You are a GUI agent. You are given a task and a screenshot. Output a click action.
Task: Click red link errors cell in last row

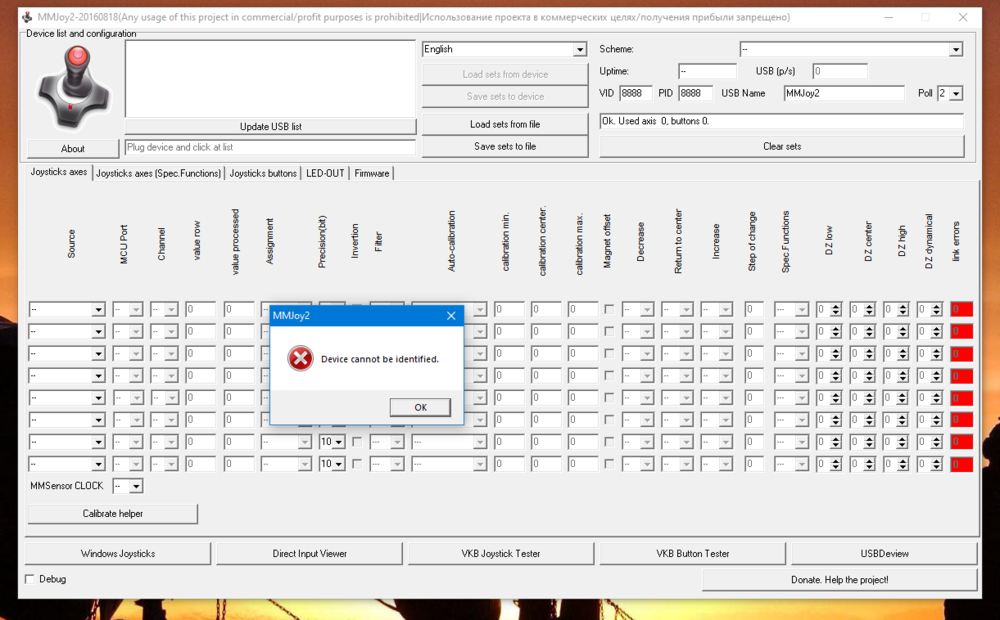(x=961, y=464)
